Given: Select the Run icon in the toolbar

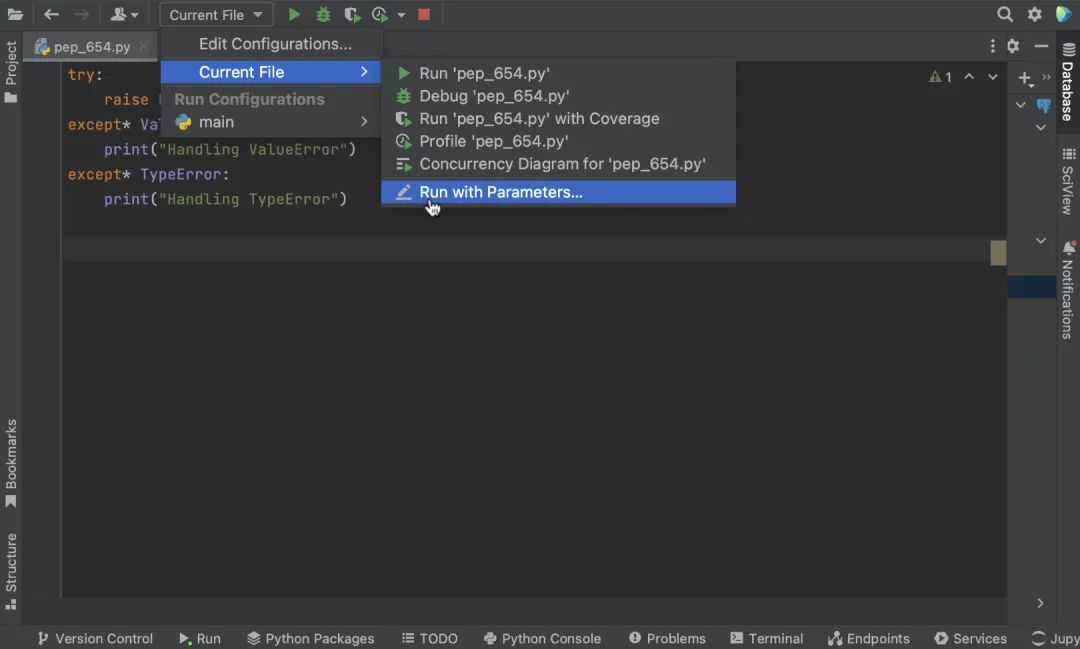Looking at the screenshot, I should (293, 14).
